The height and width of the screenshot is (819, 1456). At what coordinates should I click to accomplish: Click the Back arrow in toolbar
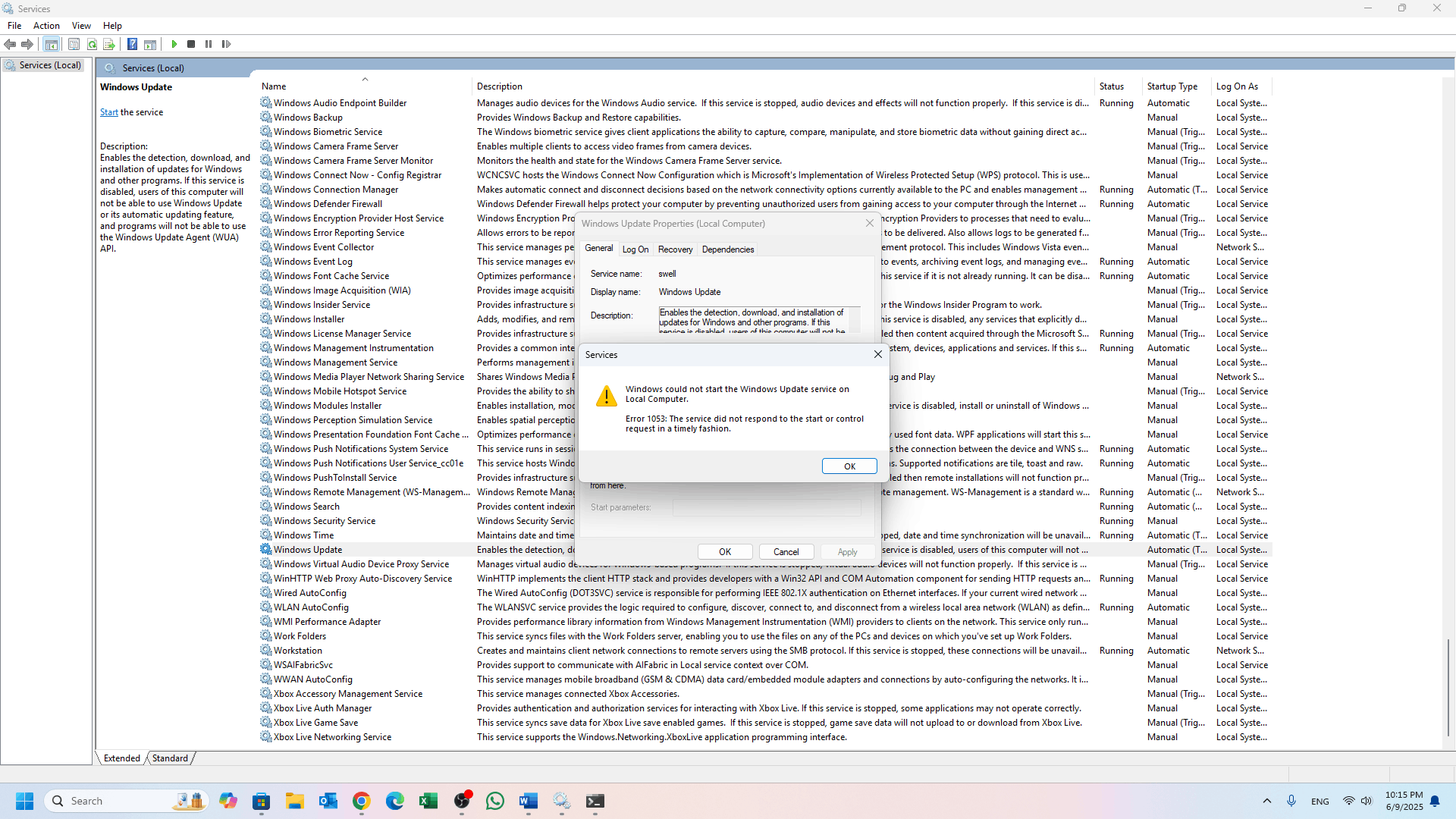click(10, 45)
